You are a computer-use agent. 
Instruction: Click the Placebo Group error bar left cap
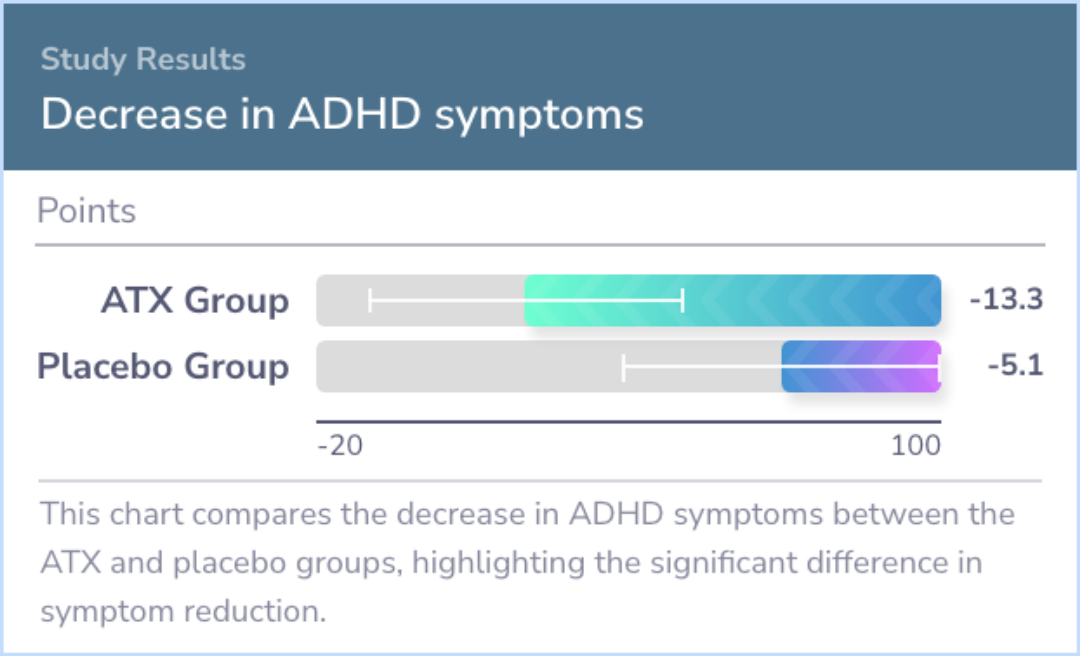623,368
